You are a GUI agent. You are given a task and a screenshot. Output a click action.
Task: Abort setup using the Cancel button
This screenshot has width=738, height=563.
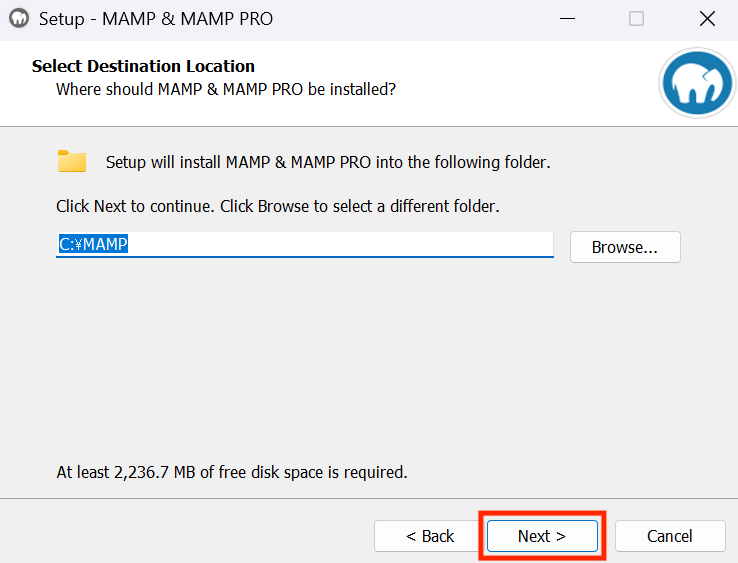pyautogui.click(x=670, y=536)
